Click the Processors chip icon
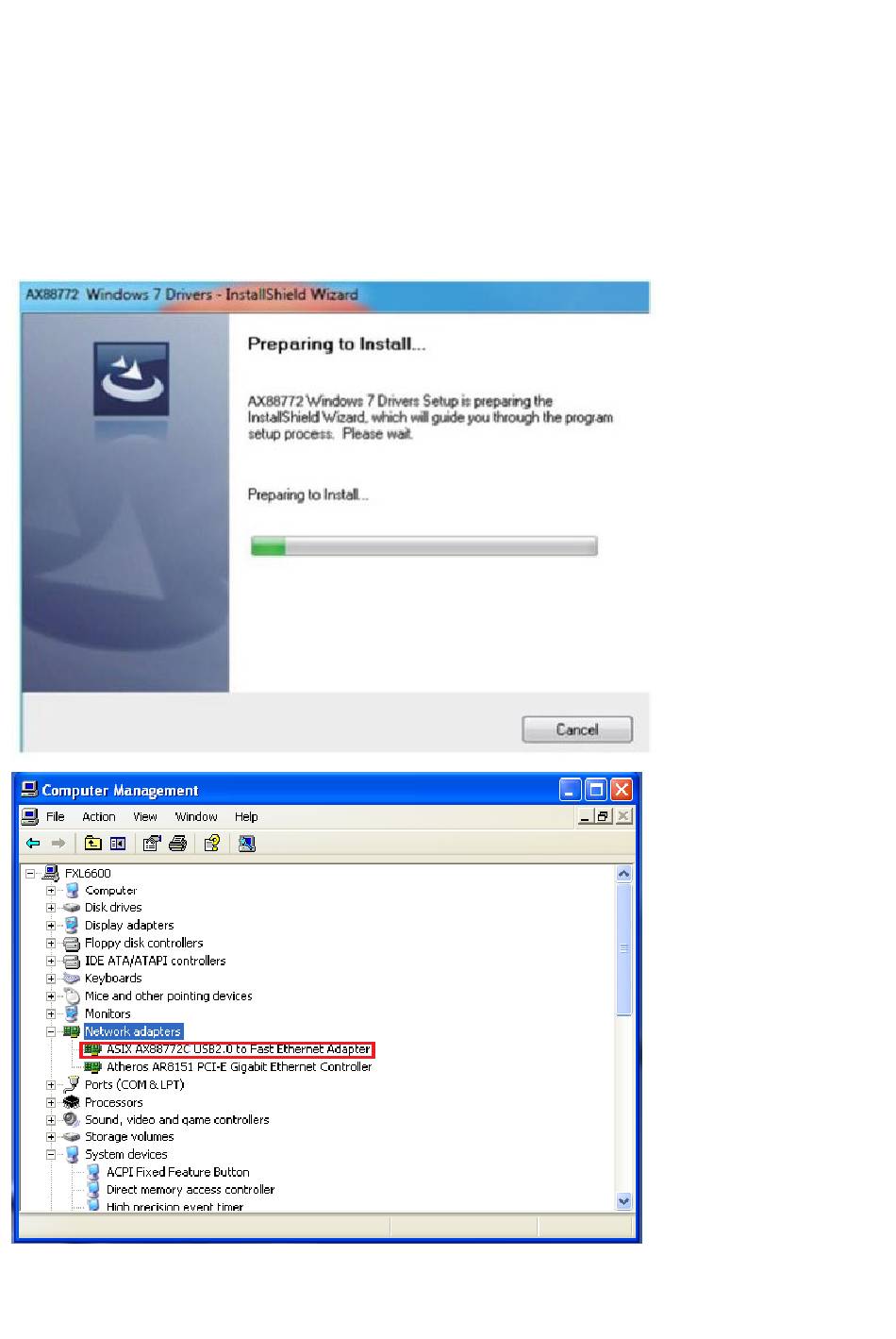This screenshot has height=1339, width=896. (72, 1103)
